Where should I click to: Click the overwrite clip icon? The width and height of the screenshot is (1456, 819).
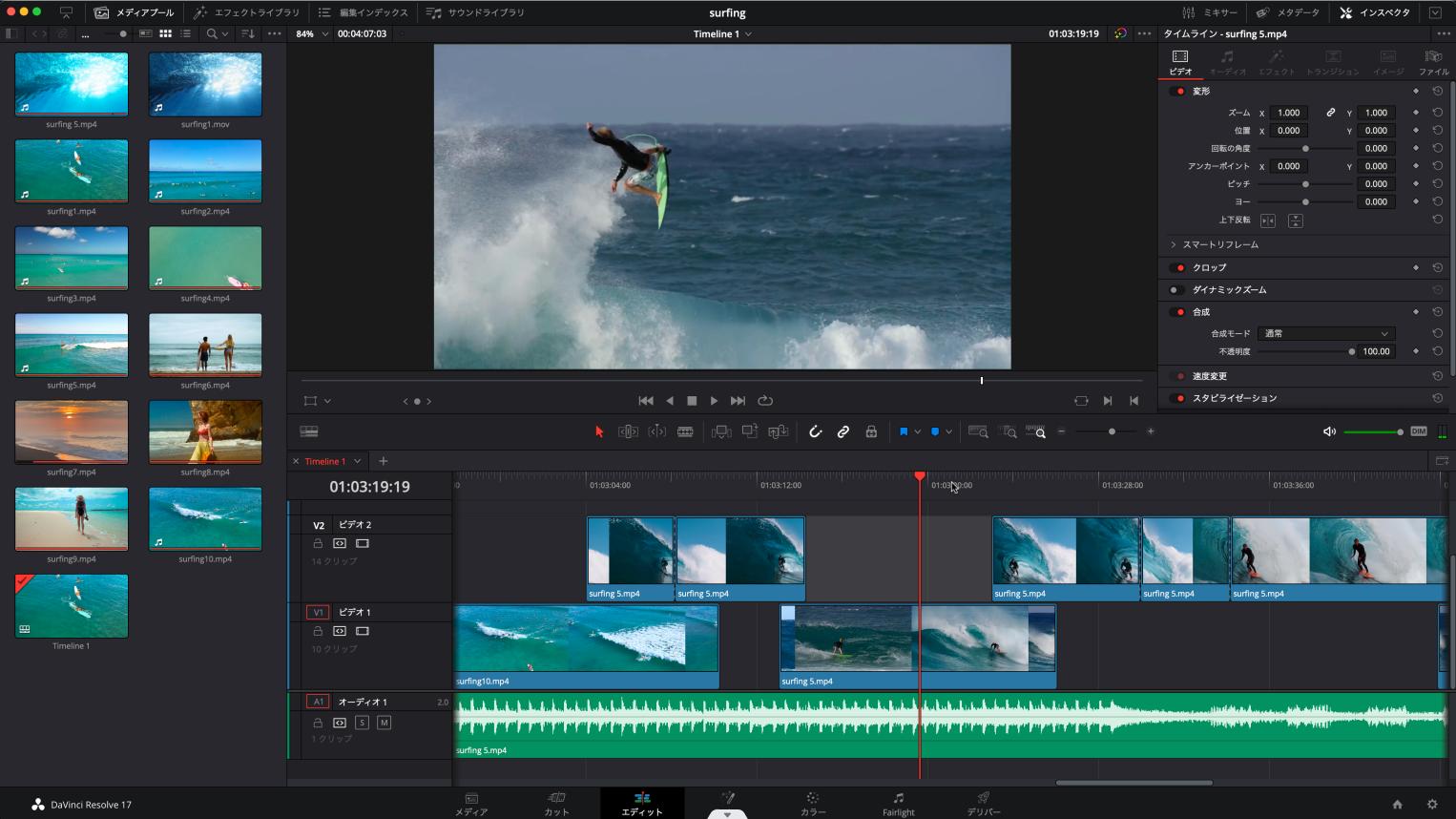(750, 431)
